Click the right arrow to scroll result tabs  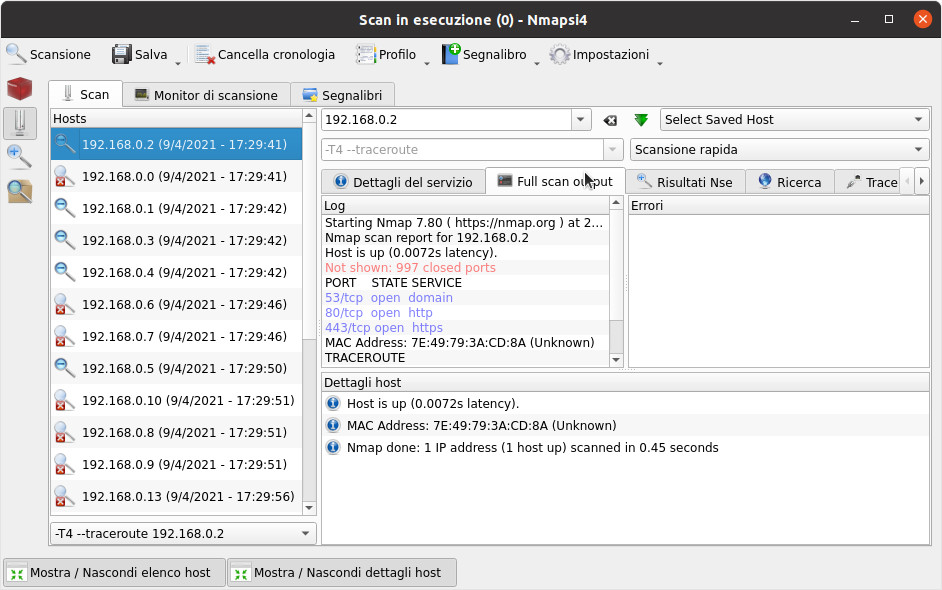tap(922, 181)
